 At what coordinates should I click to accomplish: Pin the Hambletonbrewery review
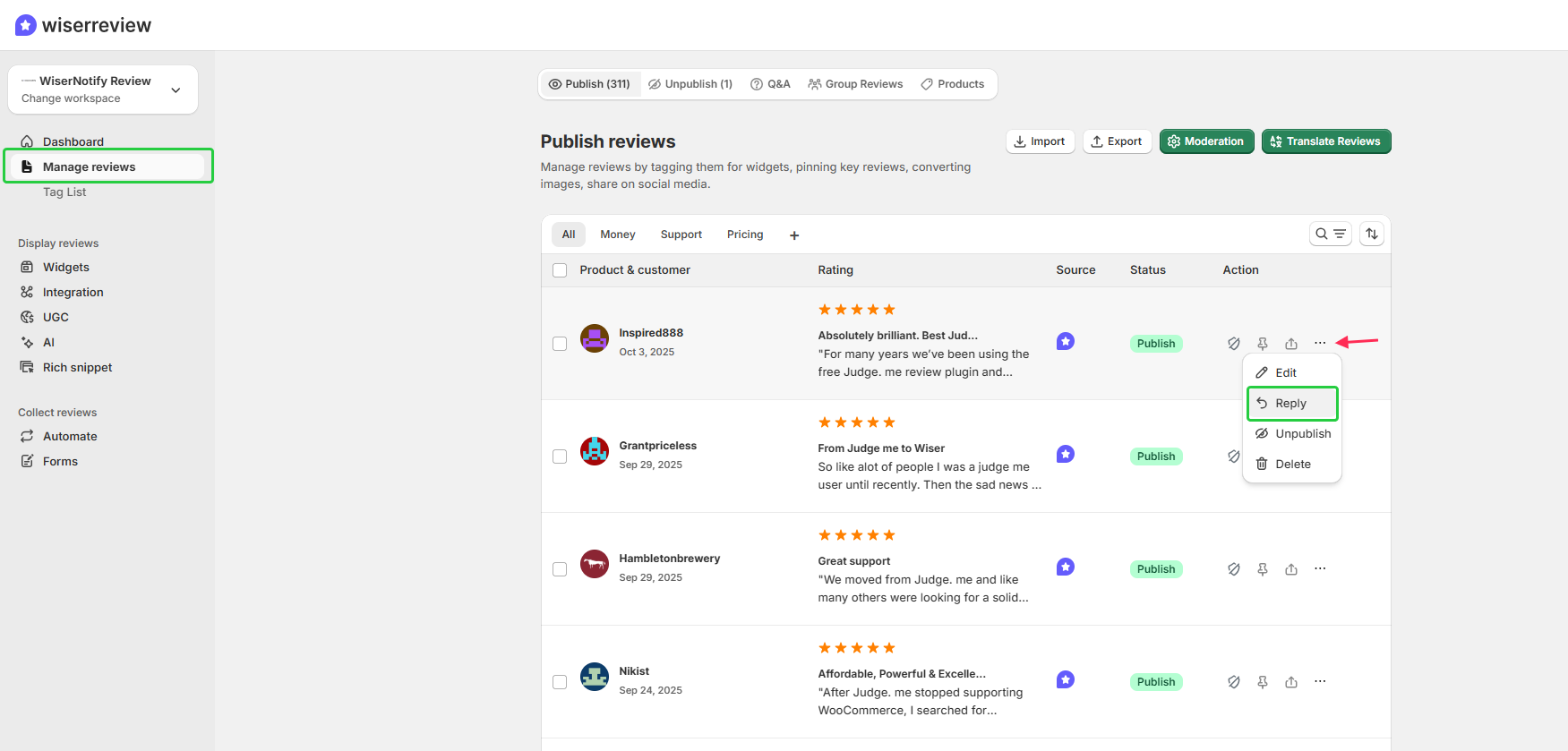point(1263,569)
